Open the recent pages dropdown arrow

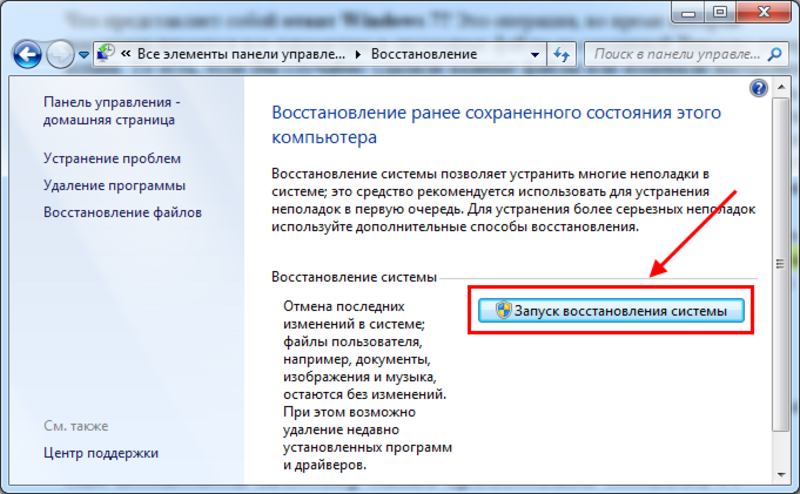[84, 55]
